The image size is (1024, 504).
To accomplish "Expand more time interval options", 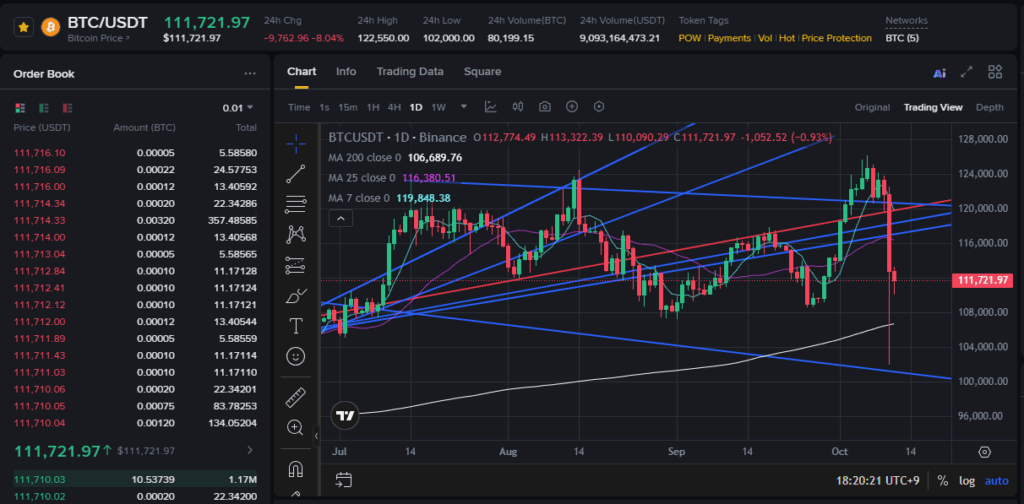I will [464, 108].
